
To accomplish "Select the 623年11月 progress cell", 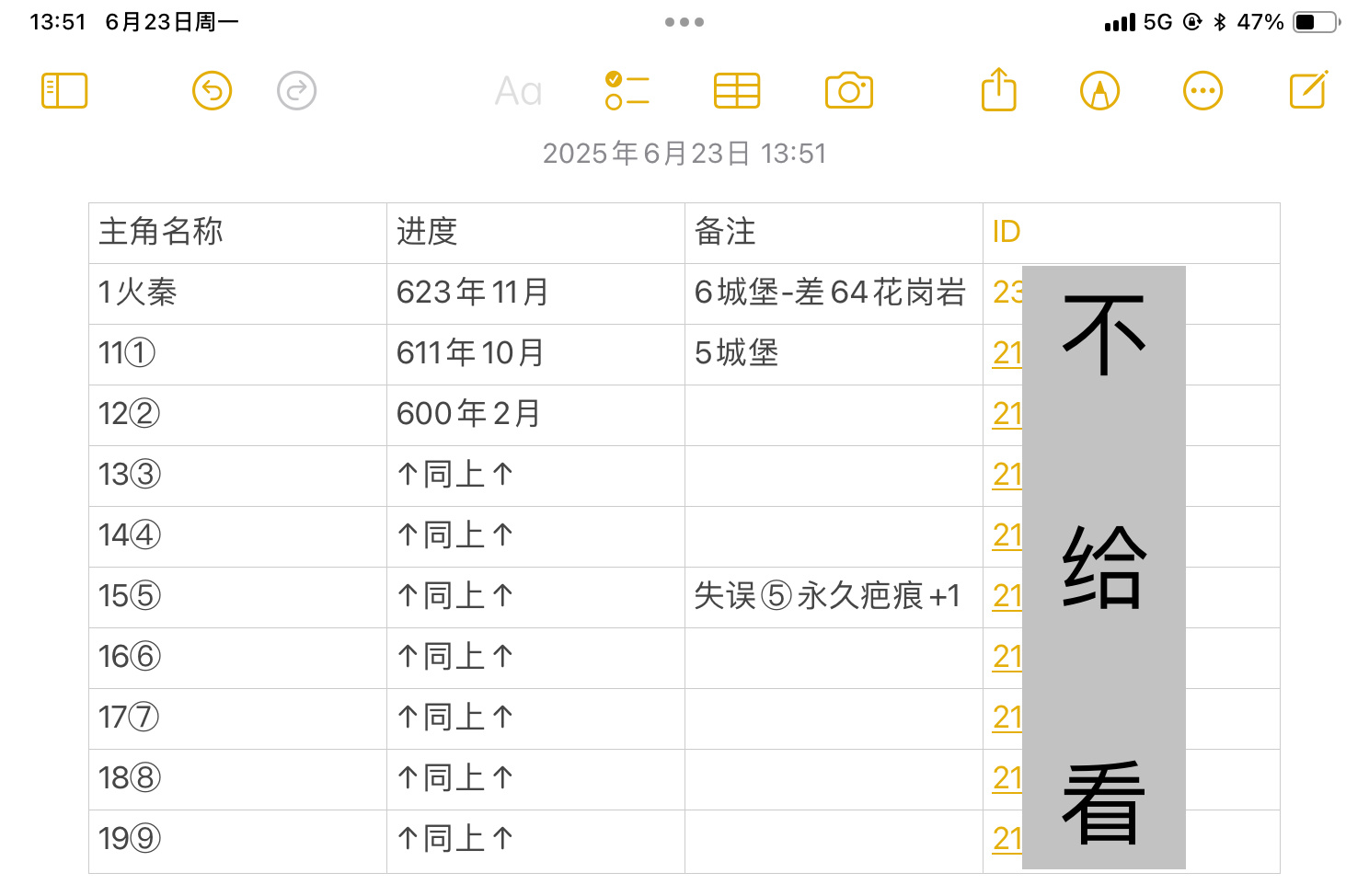I will click(535, 293).
